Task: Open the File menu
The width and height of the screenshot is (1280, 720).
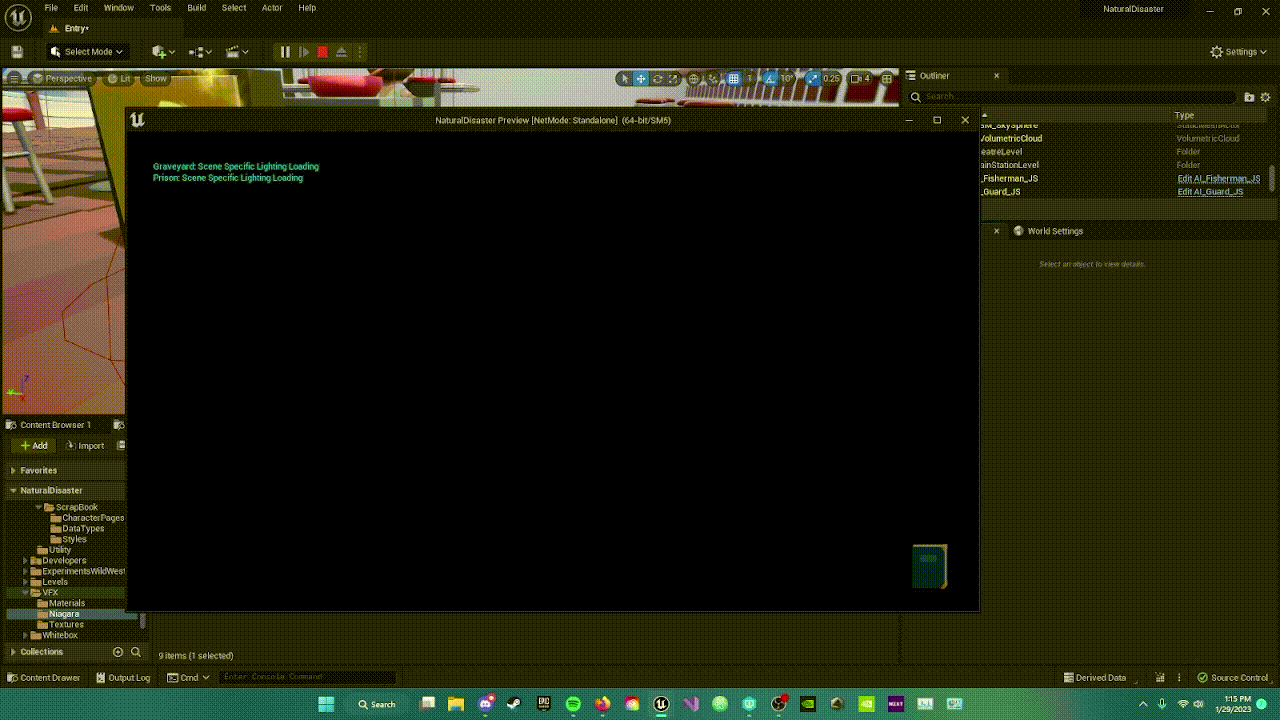Action: pos(51,8)
